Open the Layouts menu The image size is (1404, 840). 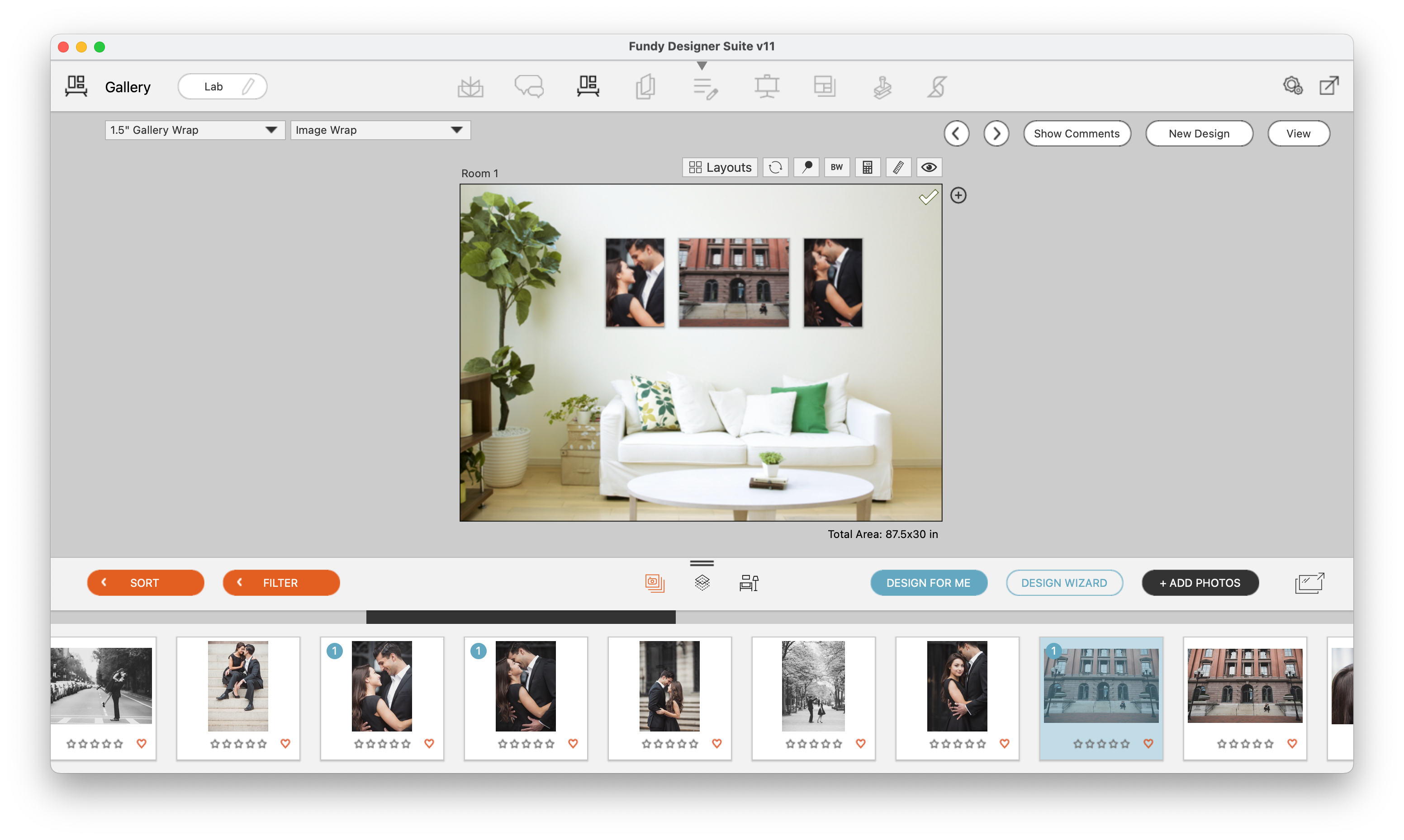tap(720, 167)
